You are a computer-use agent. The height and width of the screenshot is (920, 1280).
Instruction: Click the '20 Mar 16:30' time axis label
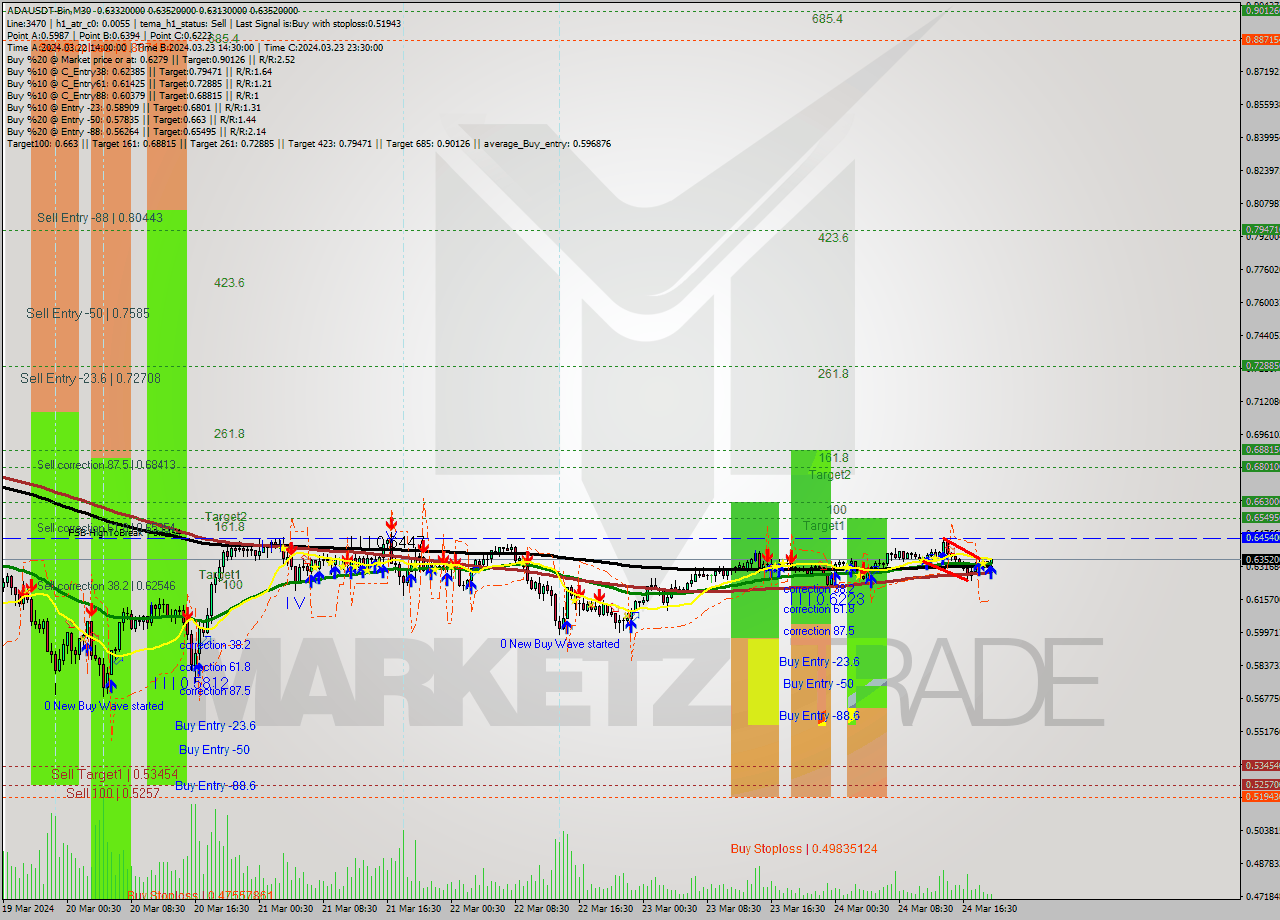click(222, 909)
